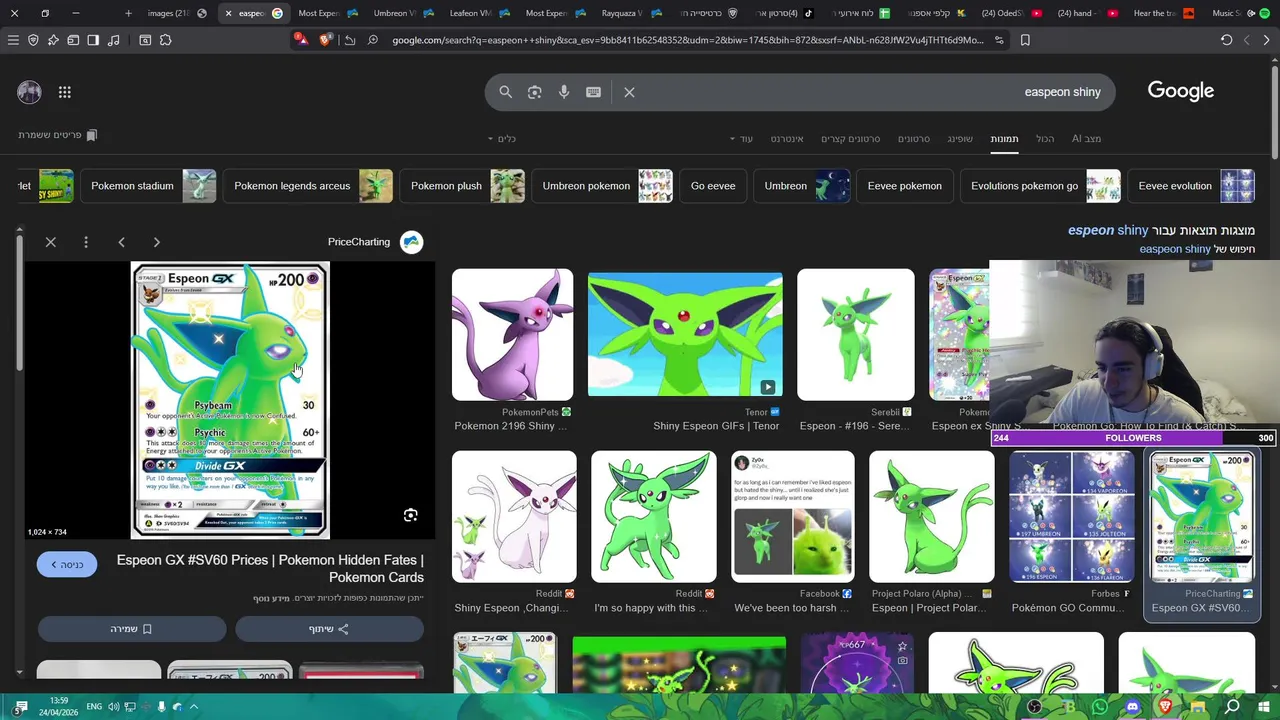The height and width of the screenshot is (720, 1280).
Task: Open Brave shields icon in toolbar
Action: [33, 40]
